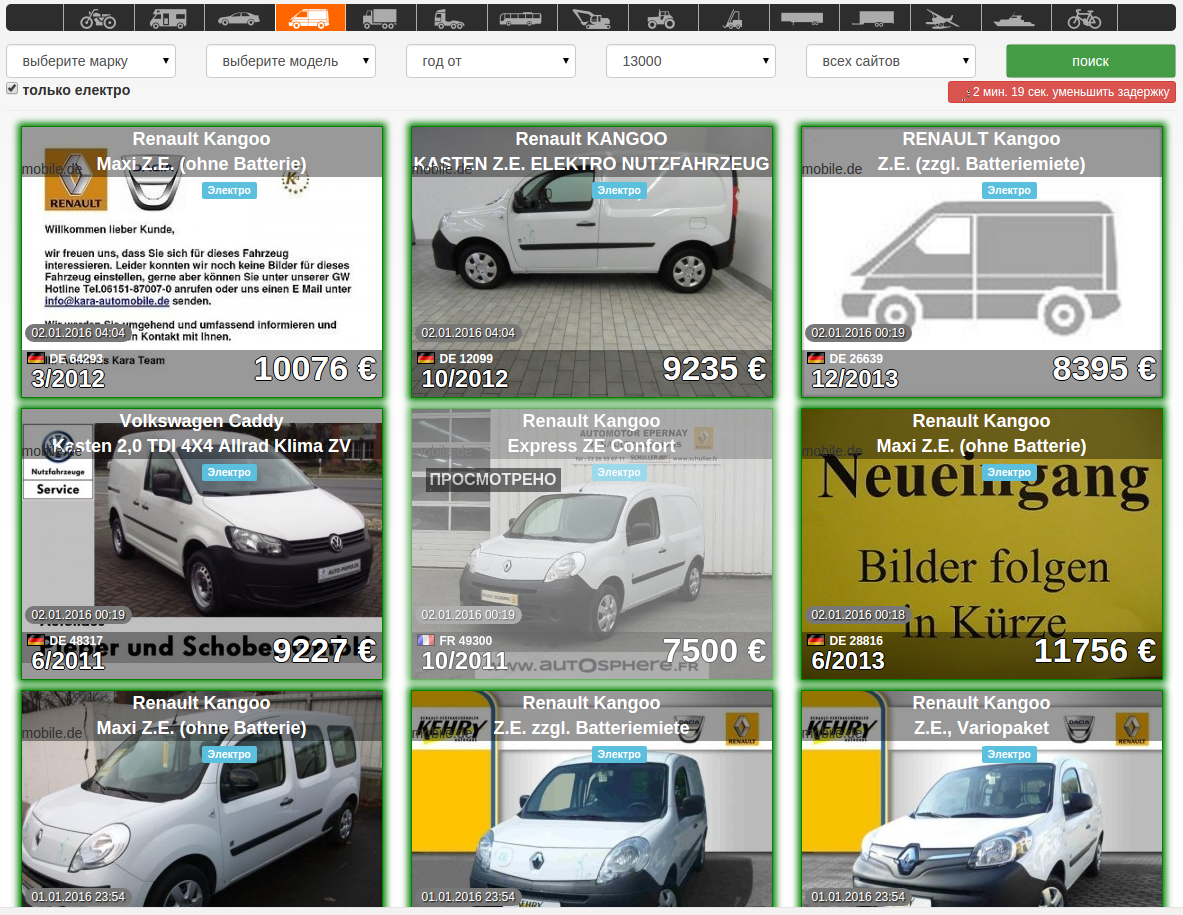Open the excavator construction machinery category

[592, 18]
